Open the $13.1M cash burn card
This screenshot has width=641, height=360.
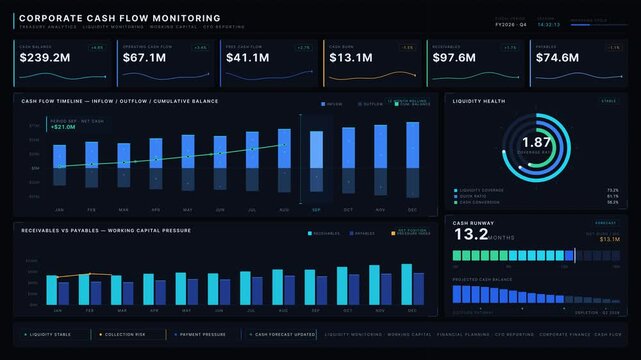pos(372,63)
